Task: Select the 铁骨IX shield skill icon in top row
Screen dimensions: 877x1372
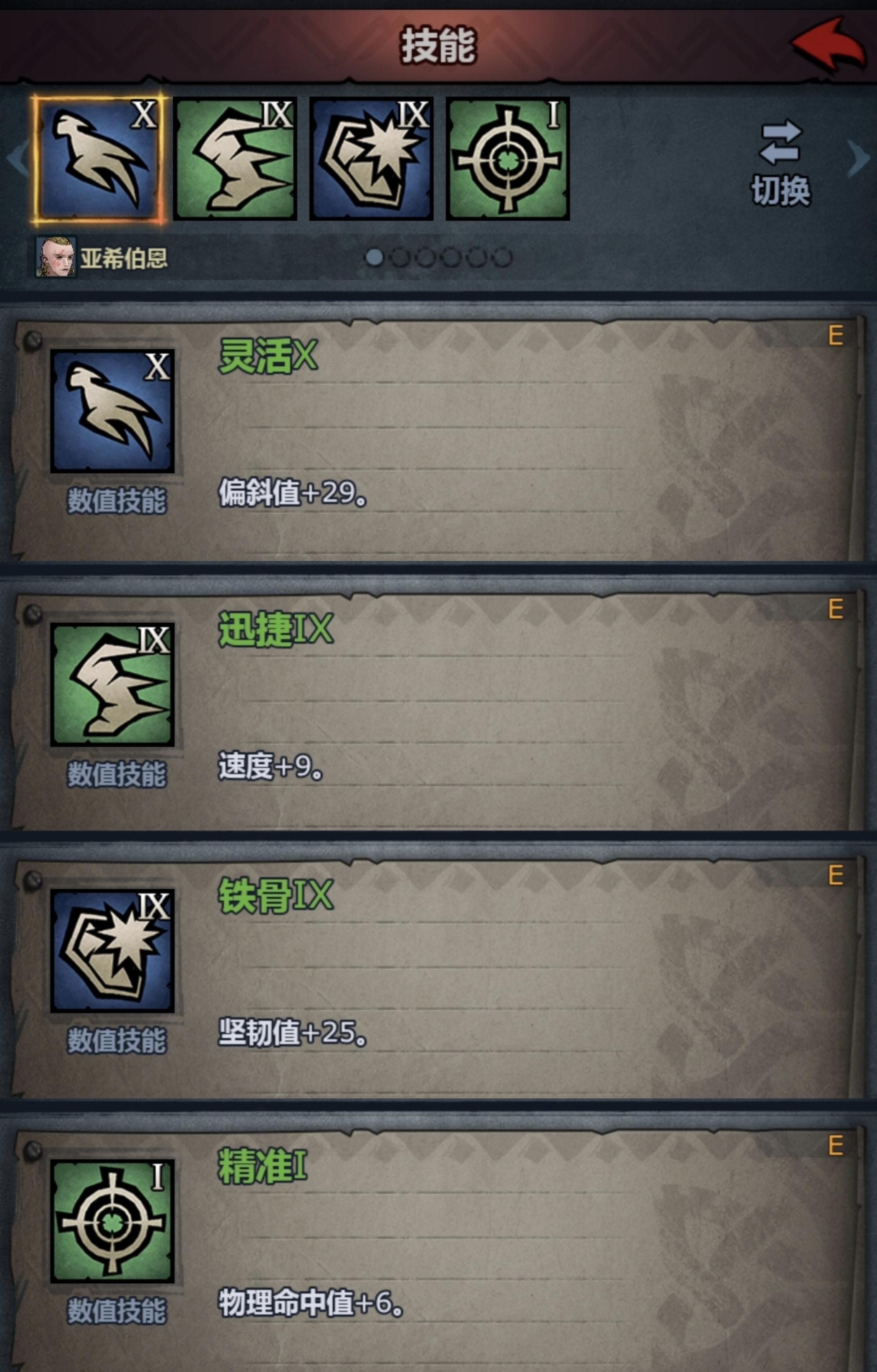Action: (x=371, y=159)
